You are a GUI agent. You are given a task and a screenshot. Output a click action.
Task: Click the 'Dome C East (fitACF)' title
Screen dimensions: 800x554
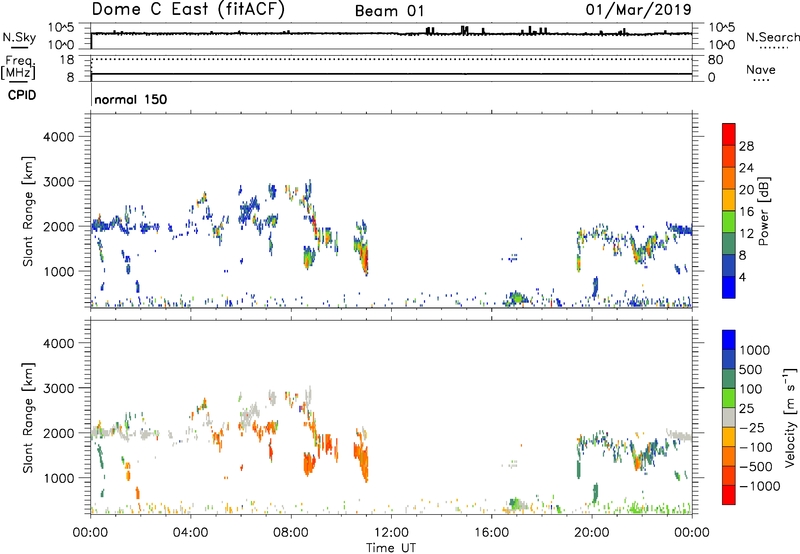point(188,10)
